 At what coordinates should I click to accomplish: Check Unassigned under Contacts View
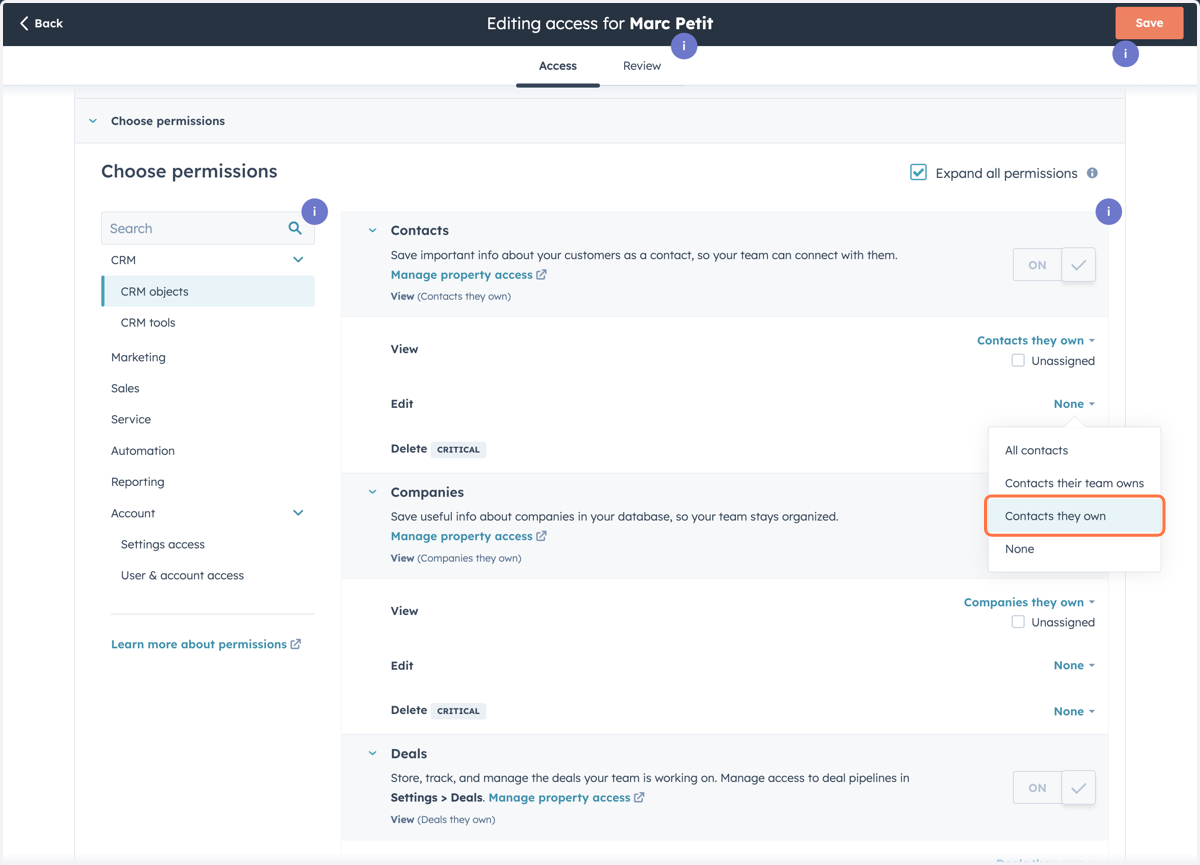click(x=1018, y=361)
